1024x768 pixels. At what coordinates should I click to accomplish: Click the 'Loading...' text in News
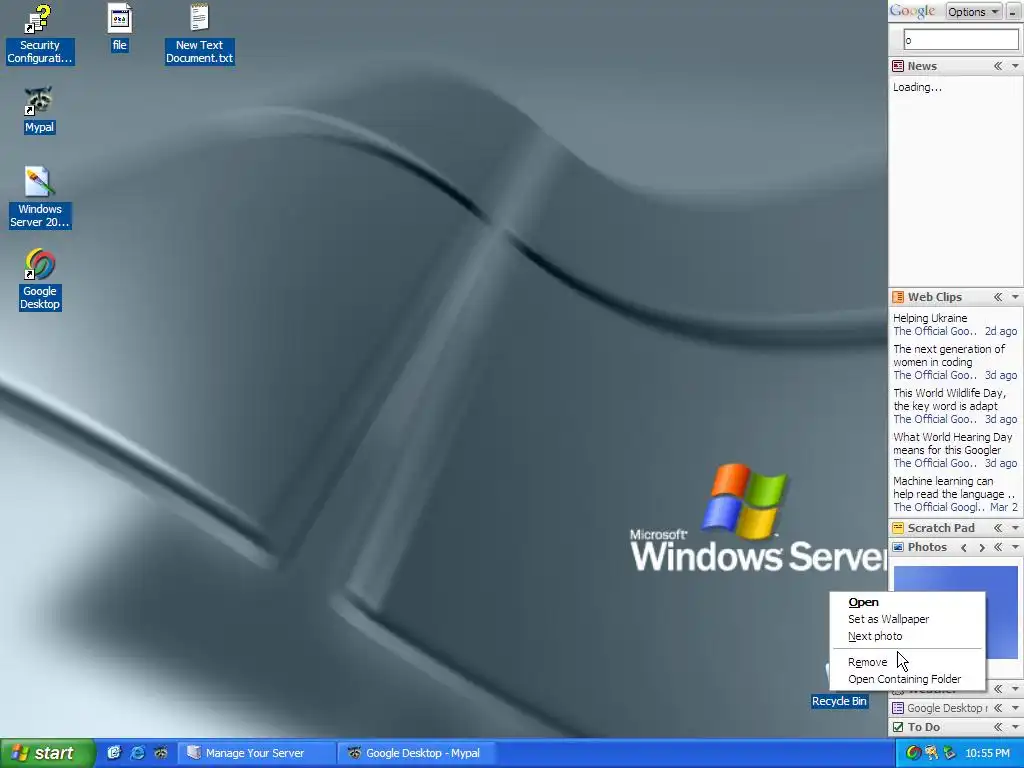(x=917, y=88)
